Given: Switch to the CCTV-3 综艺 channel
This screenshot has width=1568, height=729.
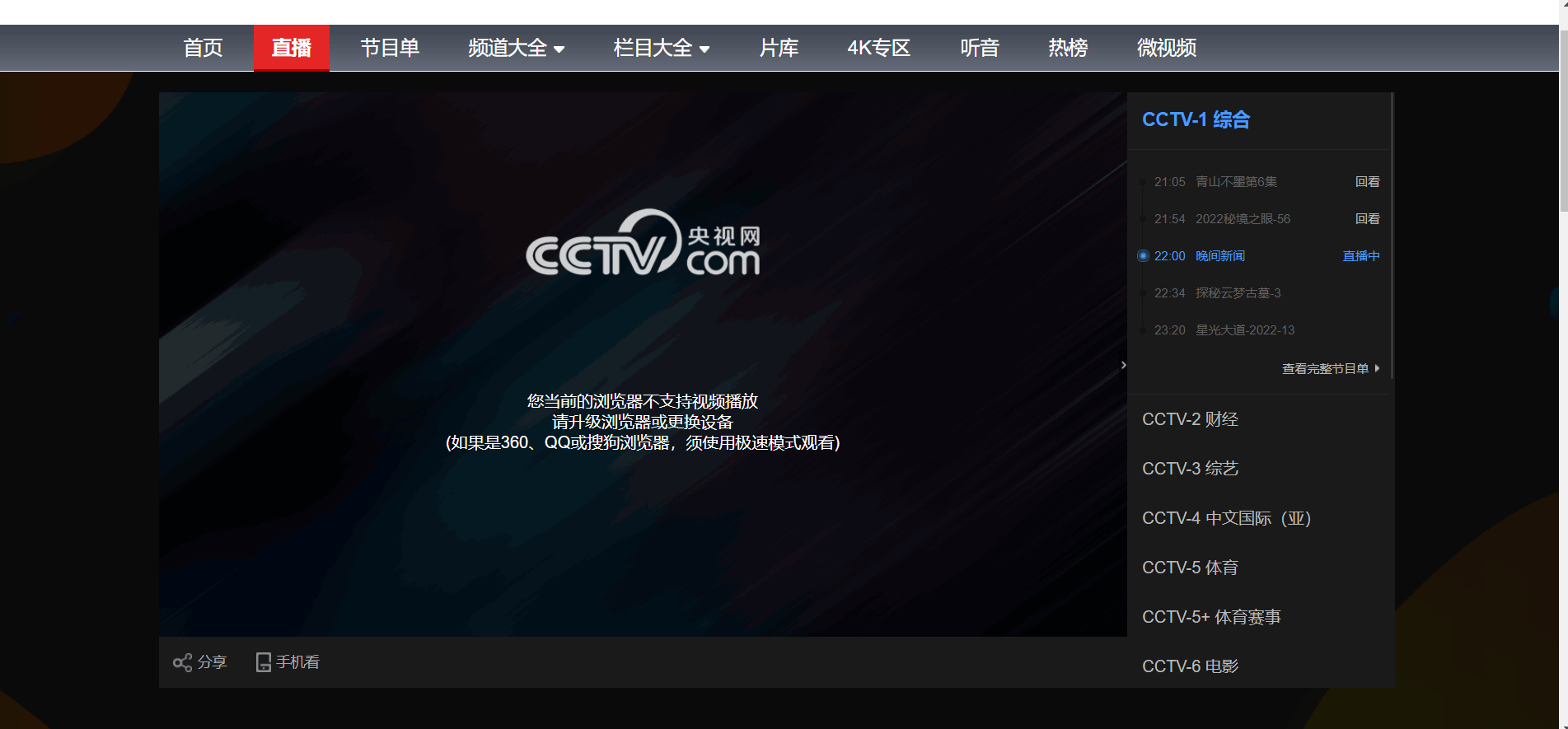Looking at the screenshot, I should point(1190,469).
